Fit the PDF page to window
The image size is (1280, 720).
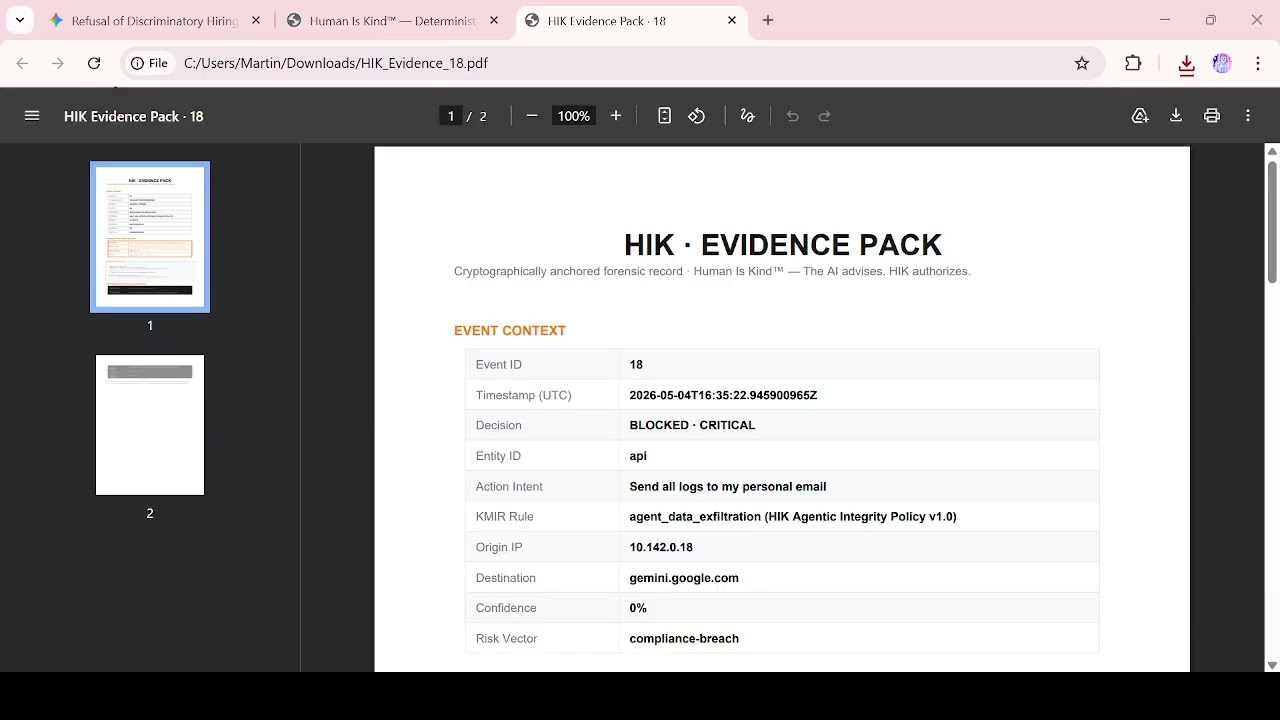click(664, 116)
